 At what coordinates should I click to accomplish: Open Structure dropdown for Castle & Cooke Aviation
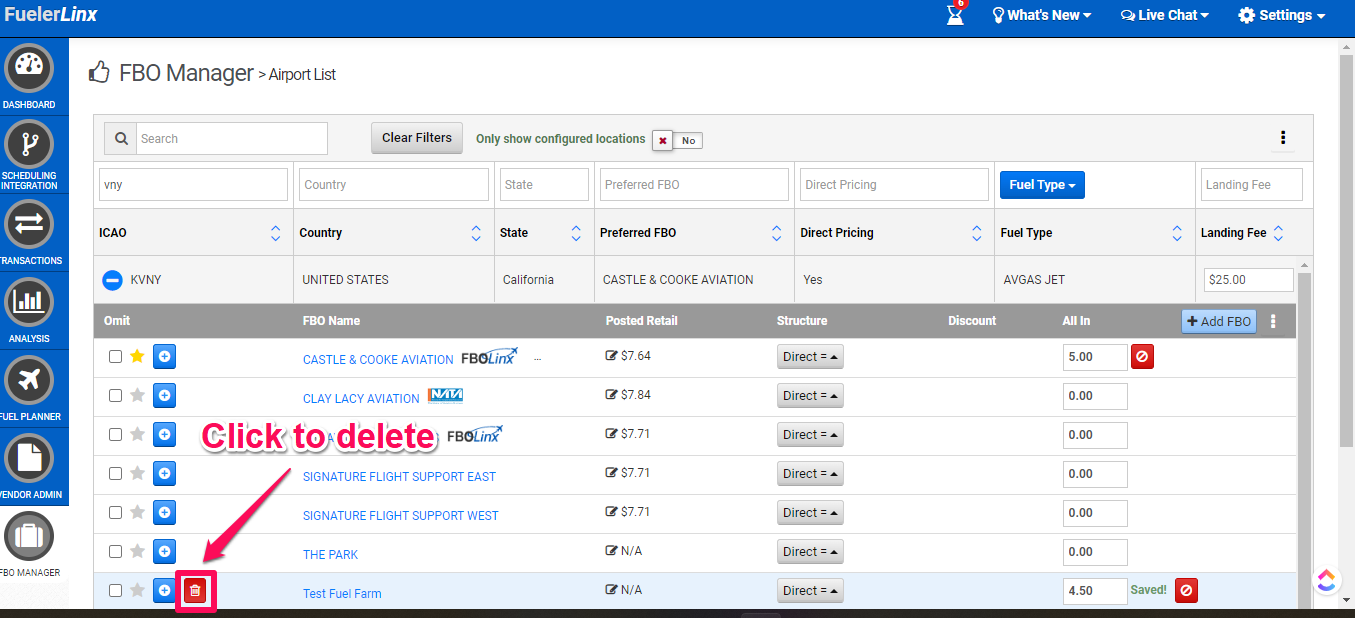[810, 357]
